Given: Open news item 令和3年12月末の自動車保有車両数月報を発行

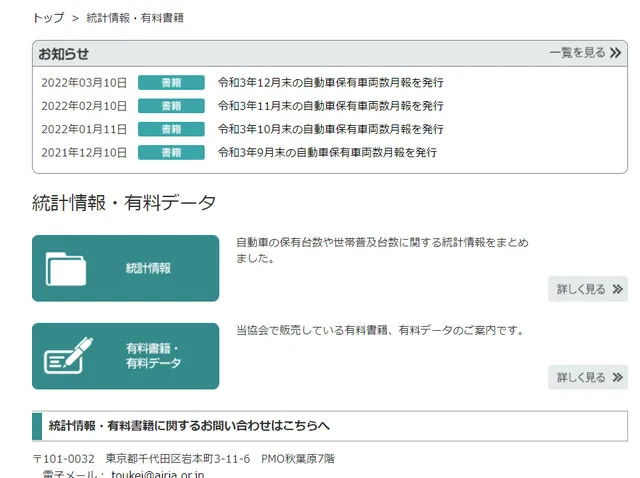Looking at the screenshot, I should pyautogui.click(x=331, y=82).
